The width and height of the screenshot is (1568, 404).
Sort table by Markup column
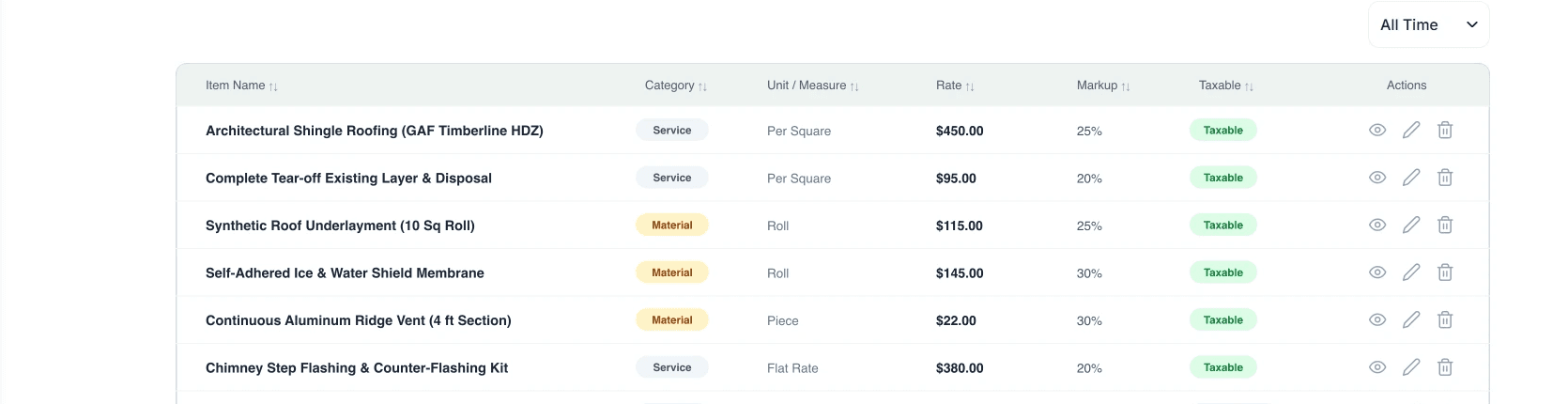coord(1103,85)
